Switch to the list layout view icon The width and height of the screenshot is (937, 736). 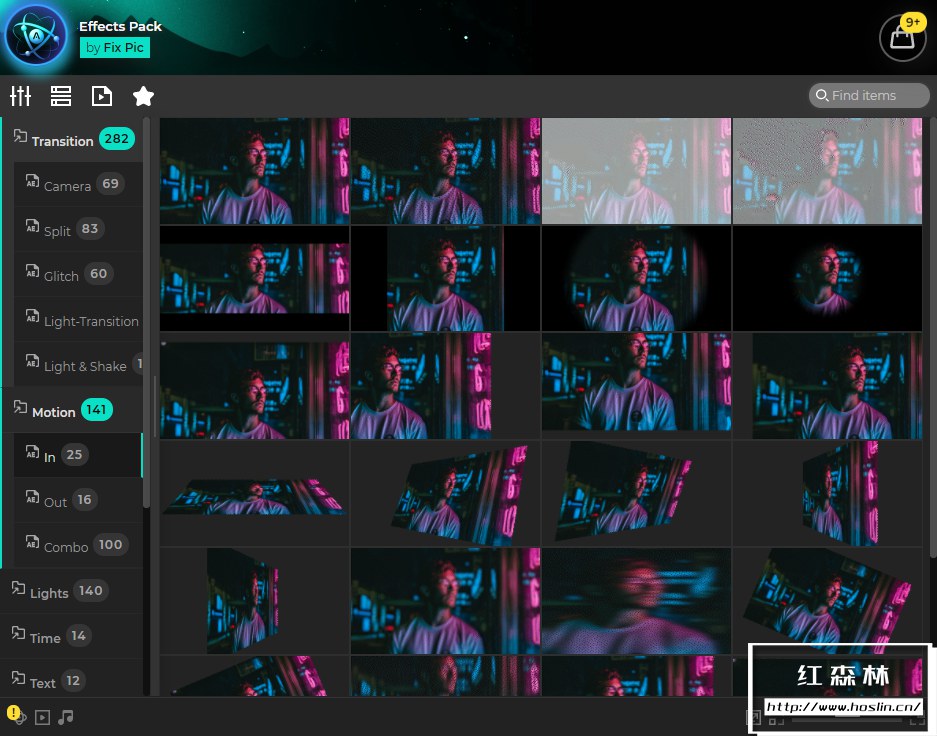61,96
